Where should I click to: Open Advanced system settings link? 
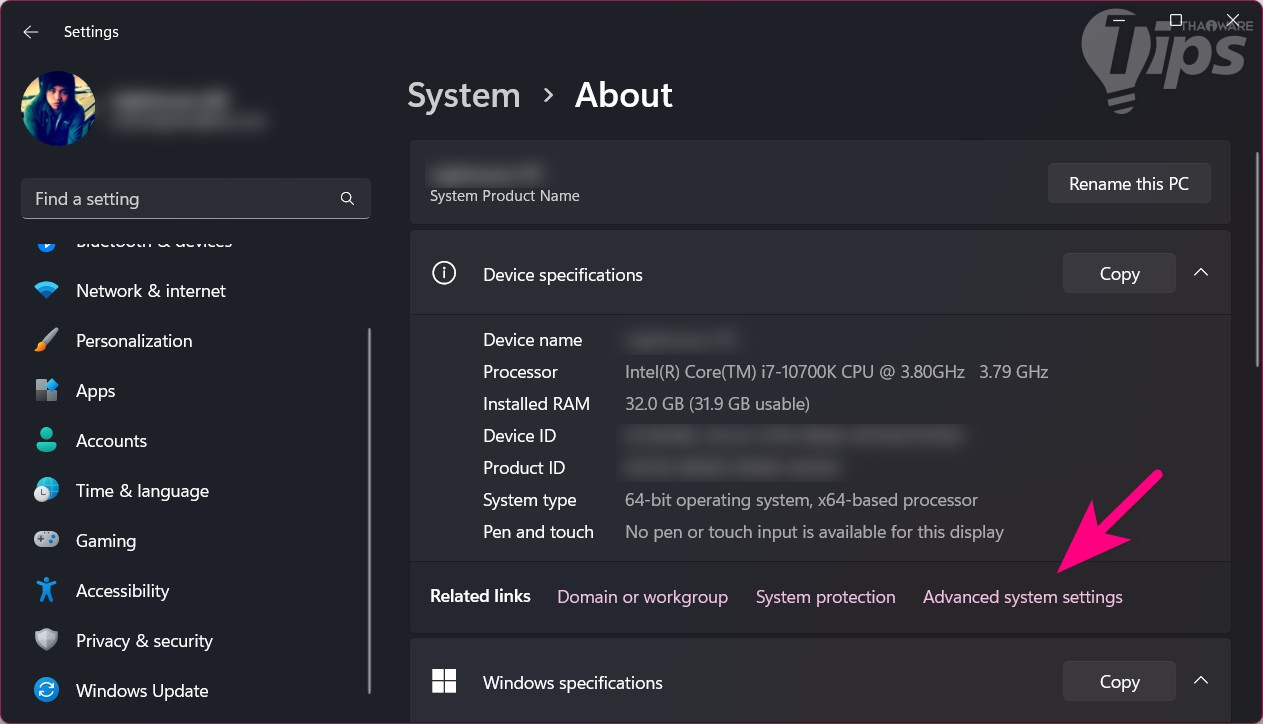click(x=1022, y=597)
